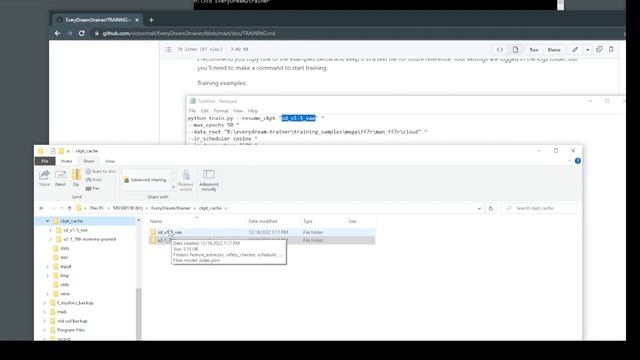Open address bar history dropdown
Screen dimensions: 640x360
[x=479, y=208]
